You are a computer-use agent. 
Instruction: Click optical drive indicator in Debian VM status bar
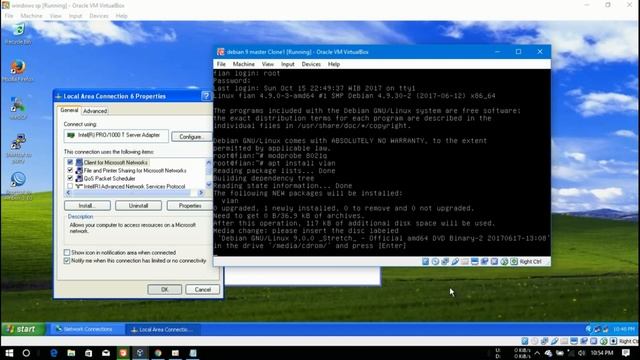point(435,262)
